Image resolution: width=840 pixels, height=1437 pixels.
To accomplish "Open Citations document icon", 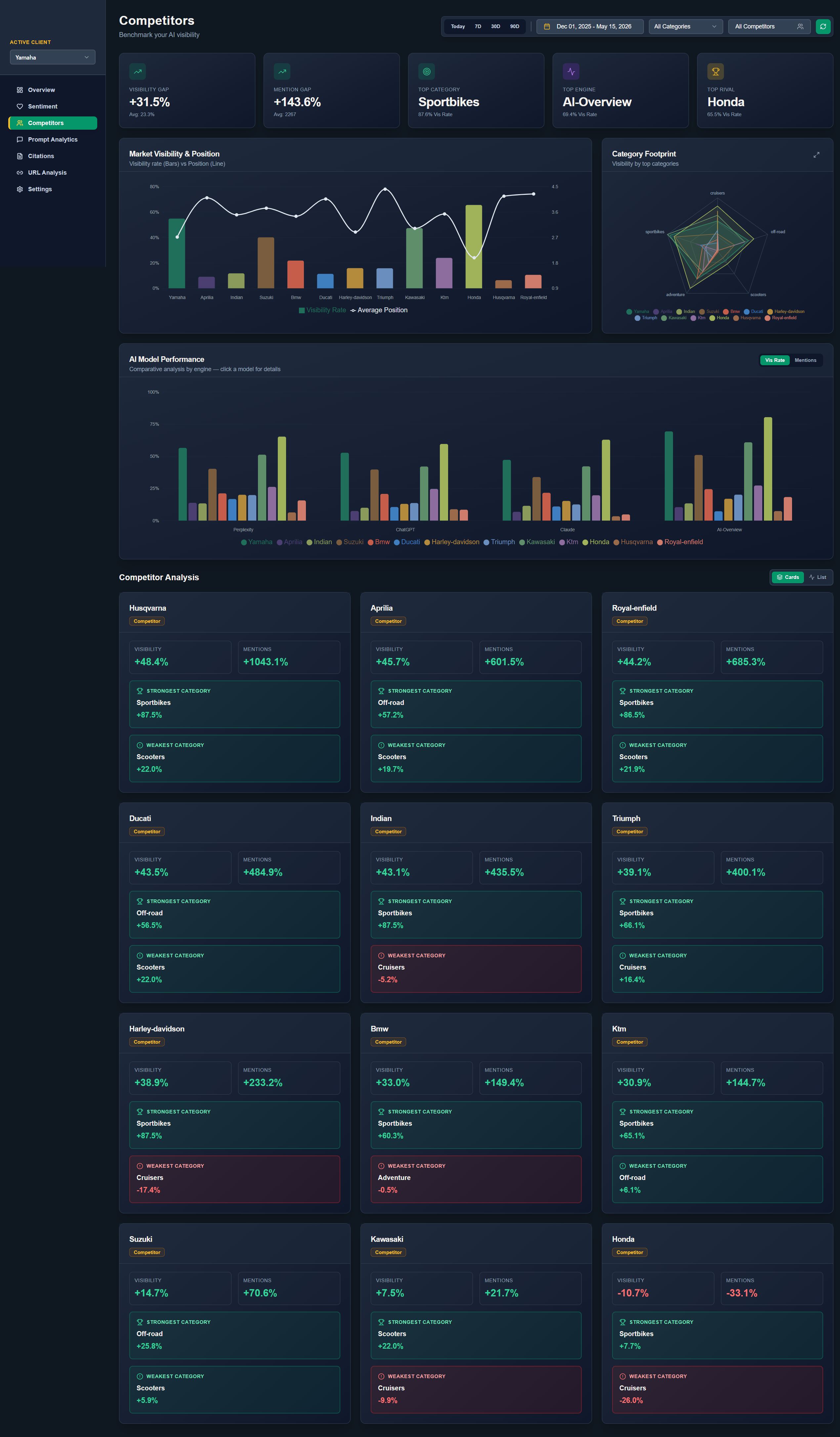I will (20, 156).
